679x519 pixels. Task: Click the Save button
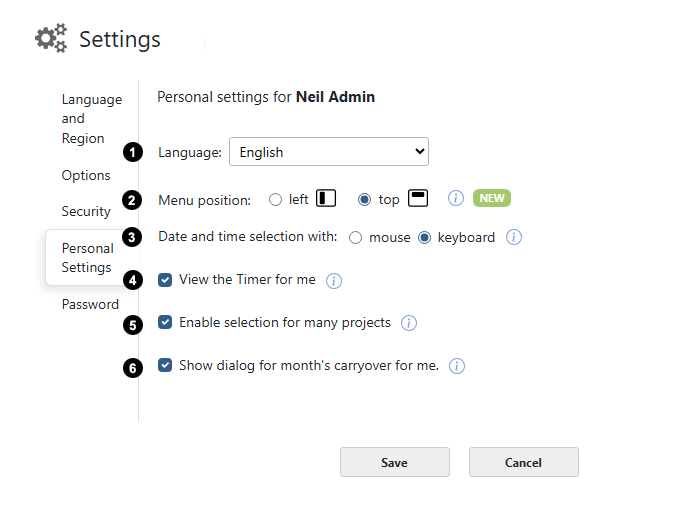coord(395,462)
